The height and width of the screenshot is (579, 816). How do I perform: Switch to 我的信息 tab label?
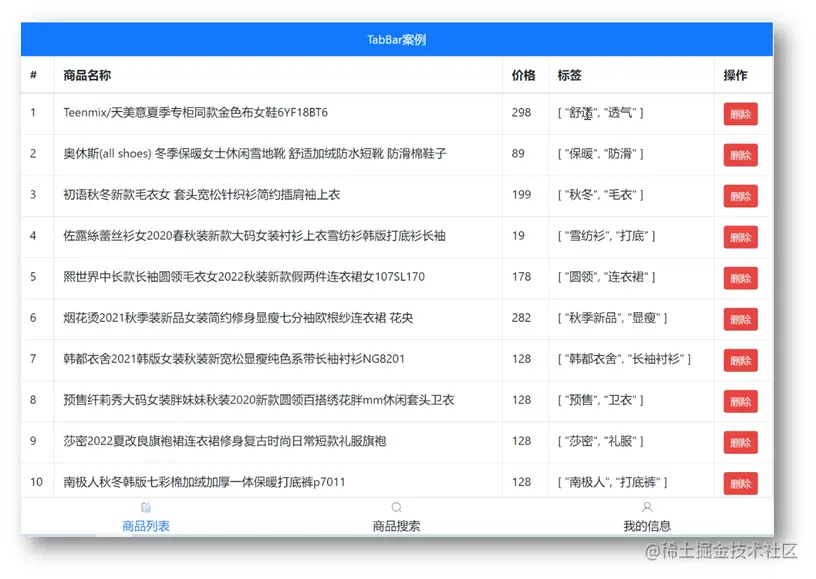647,526
